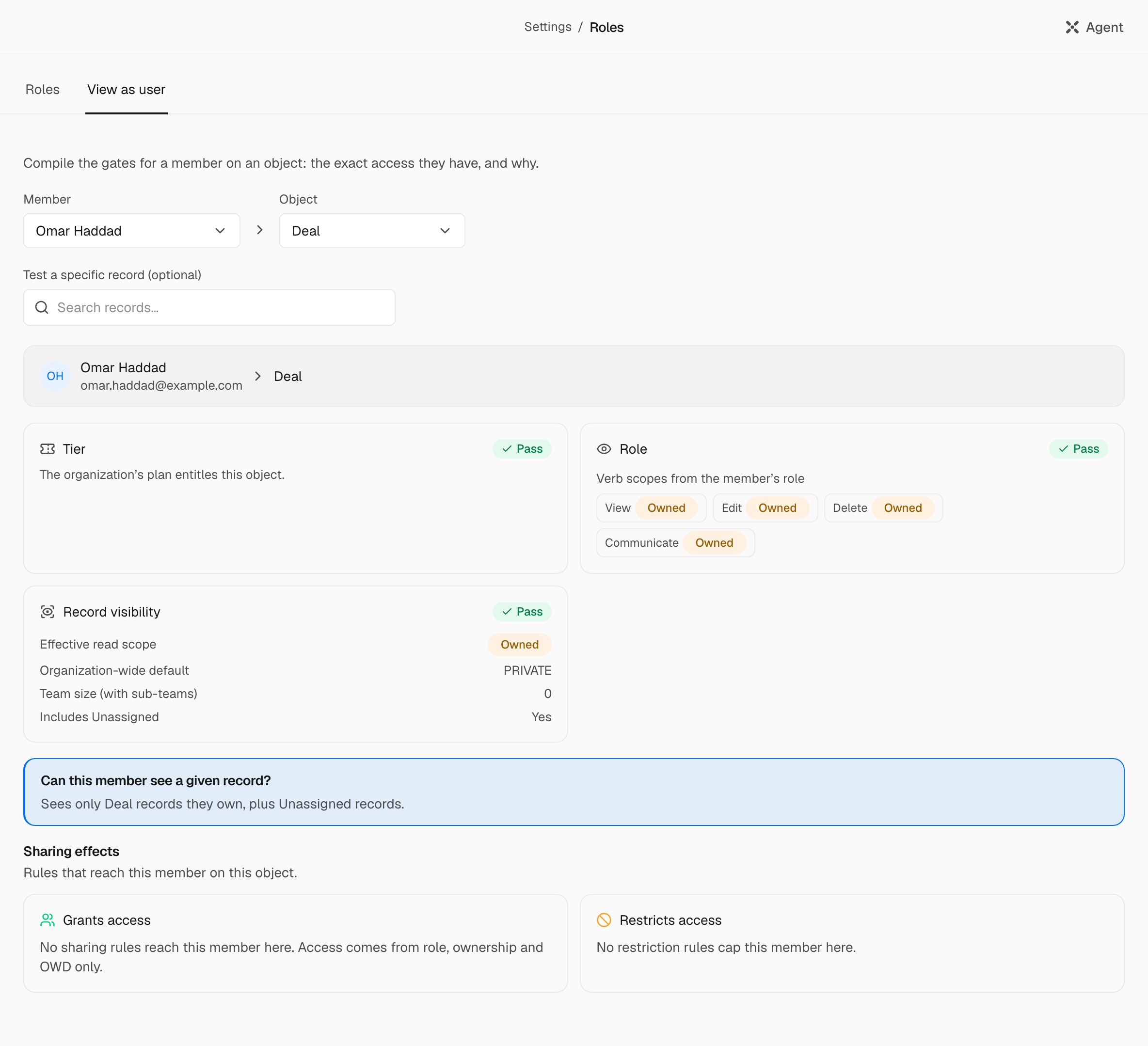Click the Record visibility Pass badge

click(x=522, y=612)
